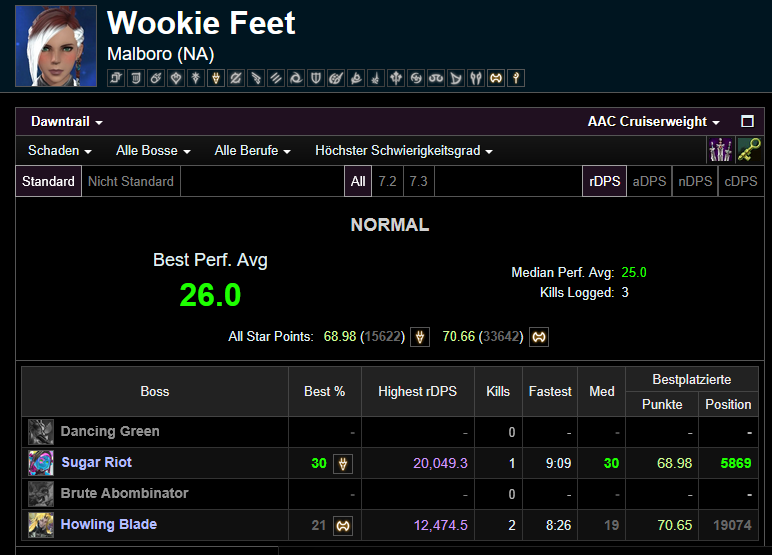Viewport: 772px width, 555px height.
Task: Switch to Standard rankings
Action: [x=48, y=181]
